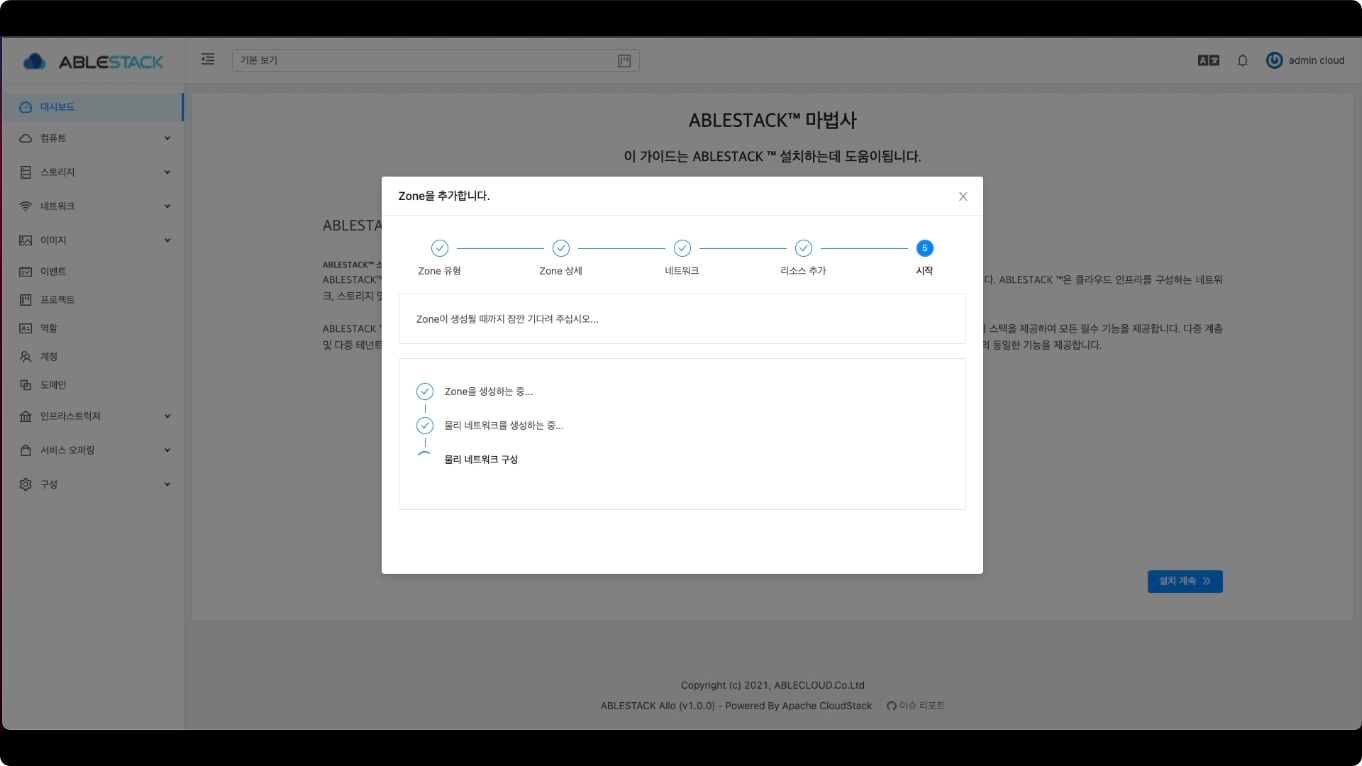Click the checkmark beside Zone을 생성하는 중

click(425, 392)
